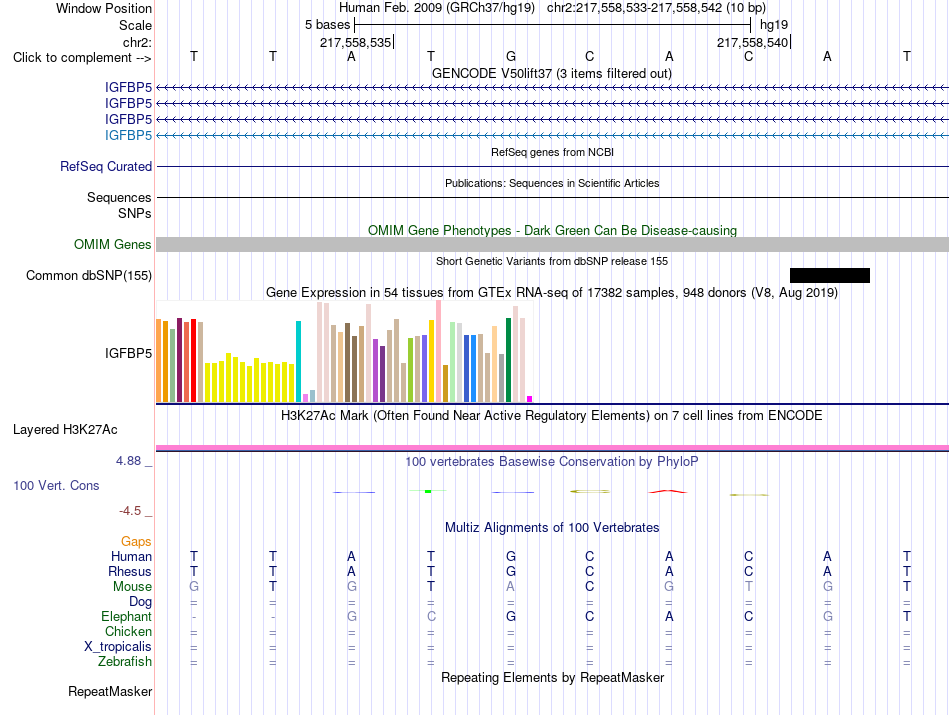Viewport: 950px width, 715px height.
Task: Click the Window Position track label
Action: click(104, 8)
